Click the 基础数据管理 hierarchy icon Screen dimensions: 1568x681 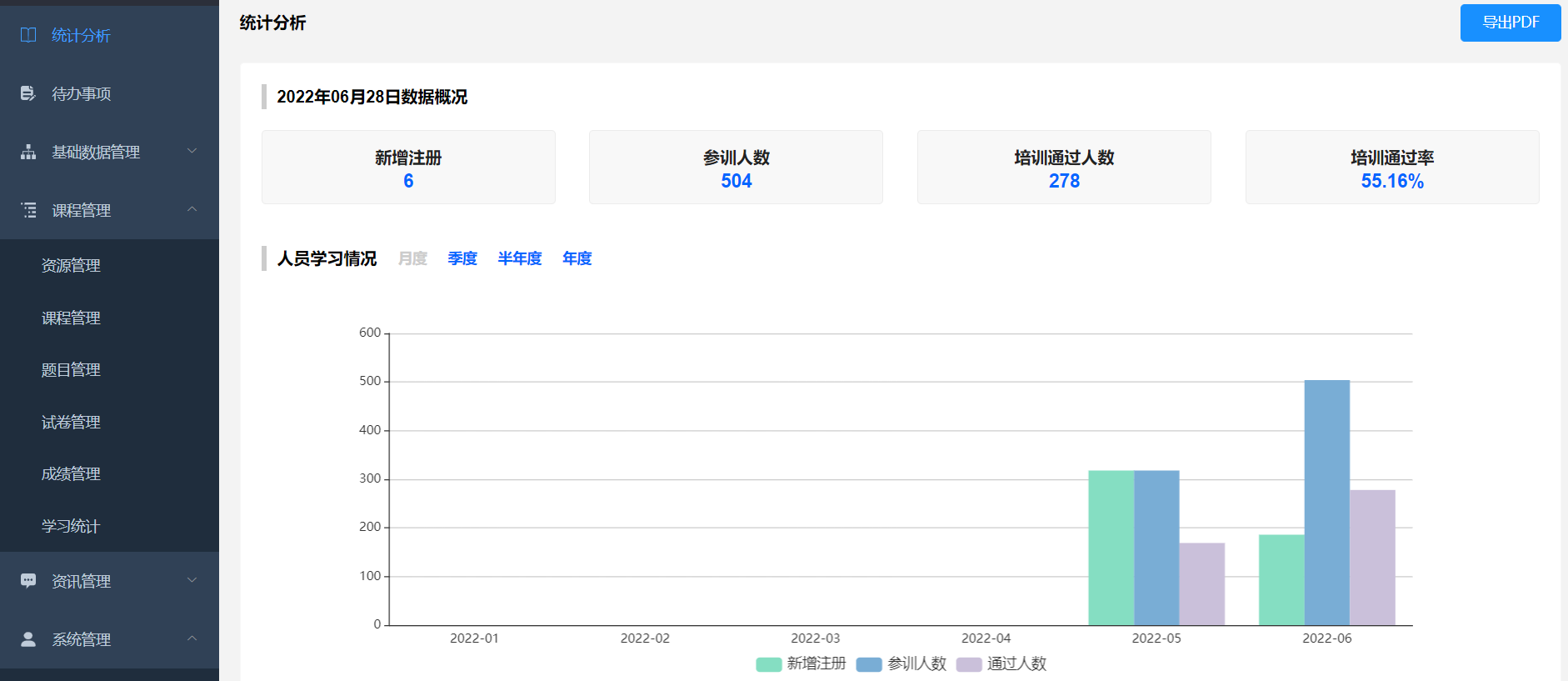pyautogui.click(x=28, y=152)
